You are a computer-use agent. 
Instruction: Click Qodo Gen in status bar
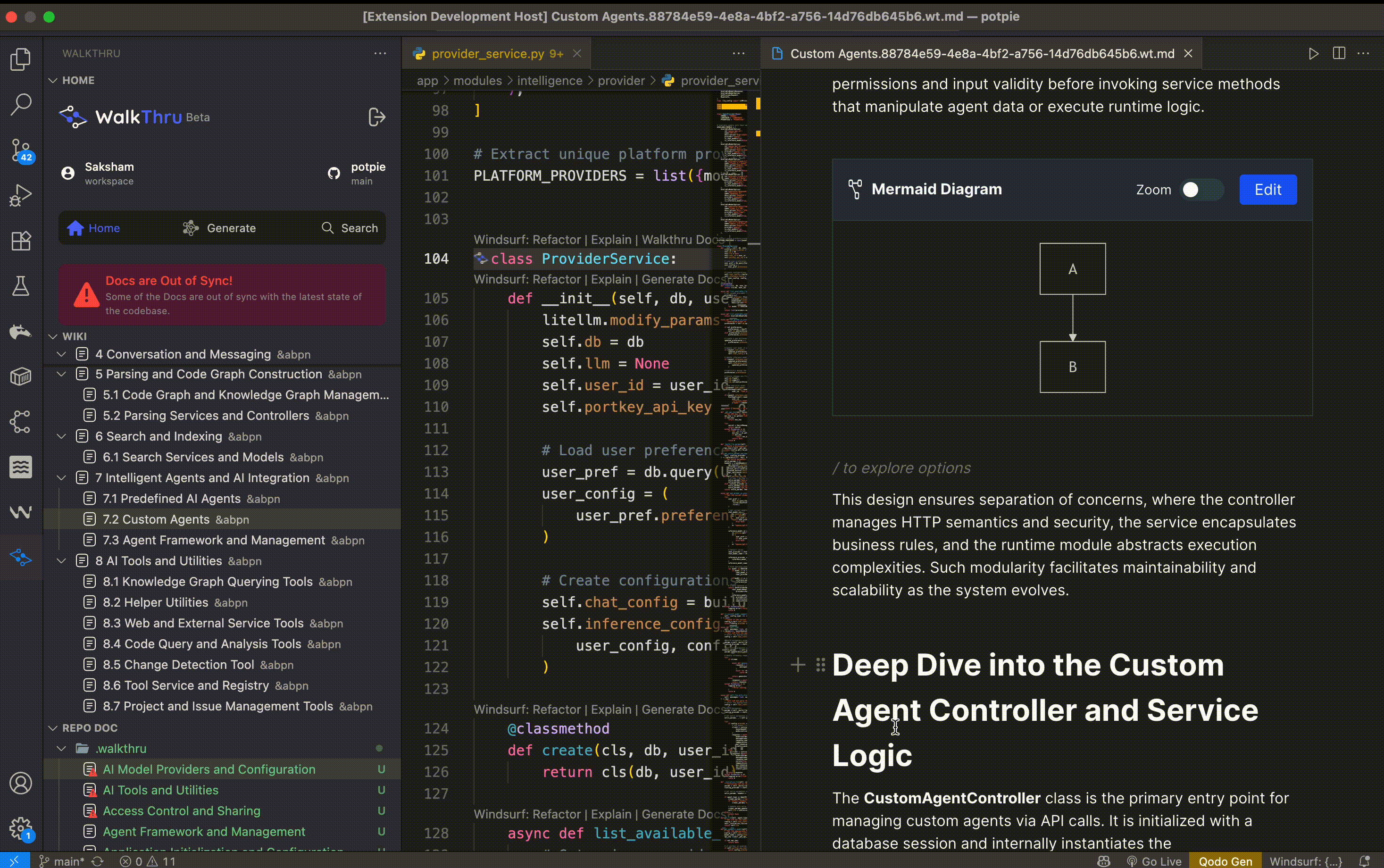(x=1225, y=861)
